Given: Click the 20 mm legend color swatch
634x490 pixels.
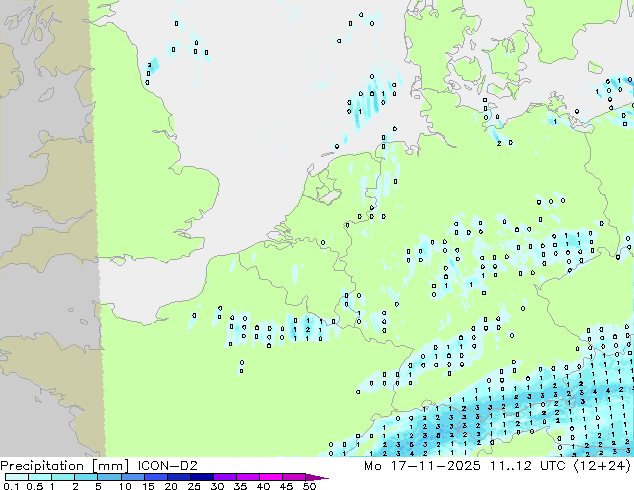Looking at the screenshot, I should pyautogui.click(x=179, y=477).
